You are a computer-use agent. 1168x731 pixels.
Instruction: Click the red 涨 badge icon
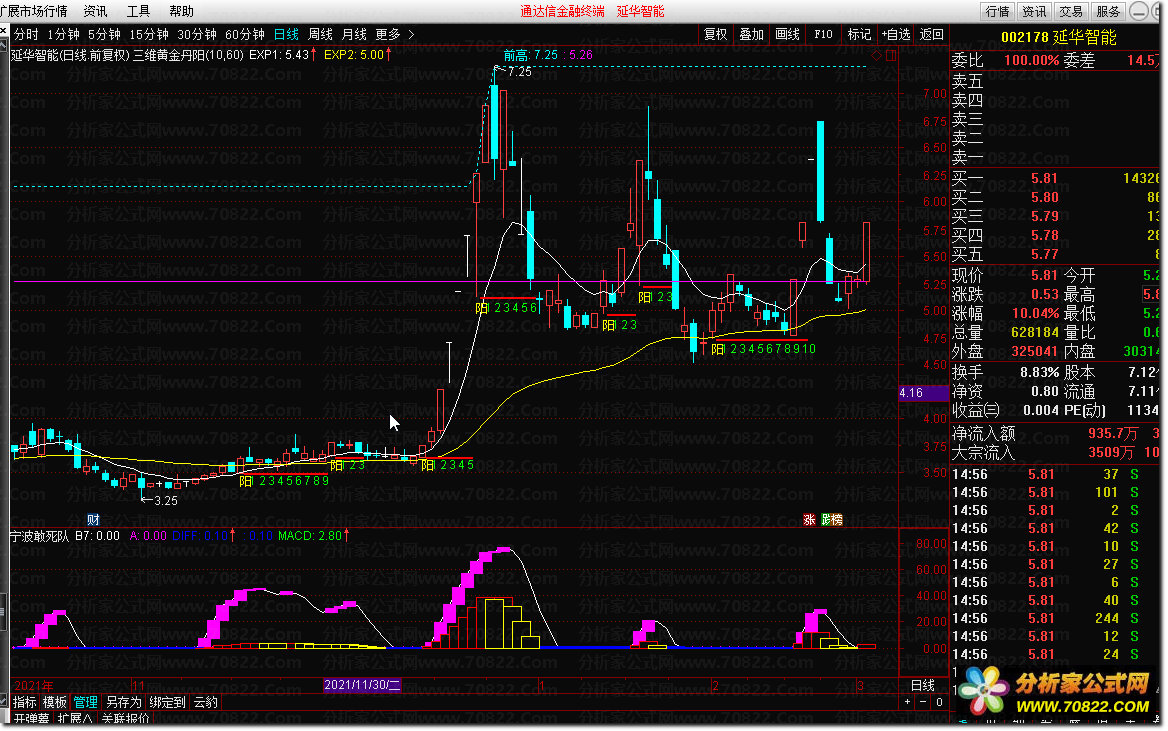point(809,519)
